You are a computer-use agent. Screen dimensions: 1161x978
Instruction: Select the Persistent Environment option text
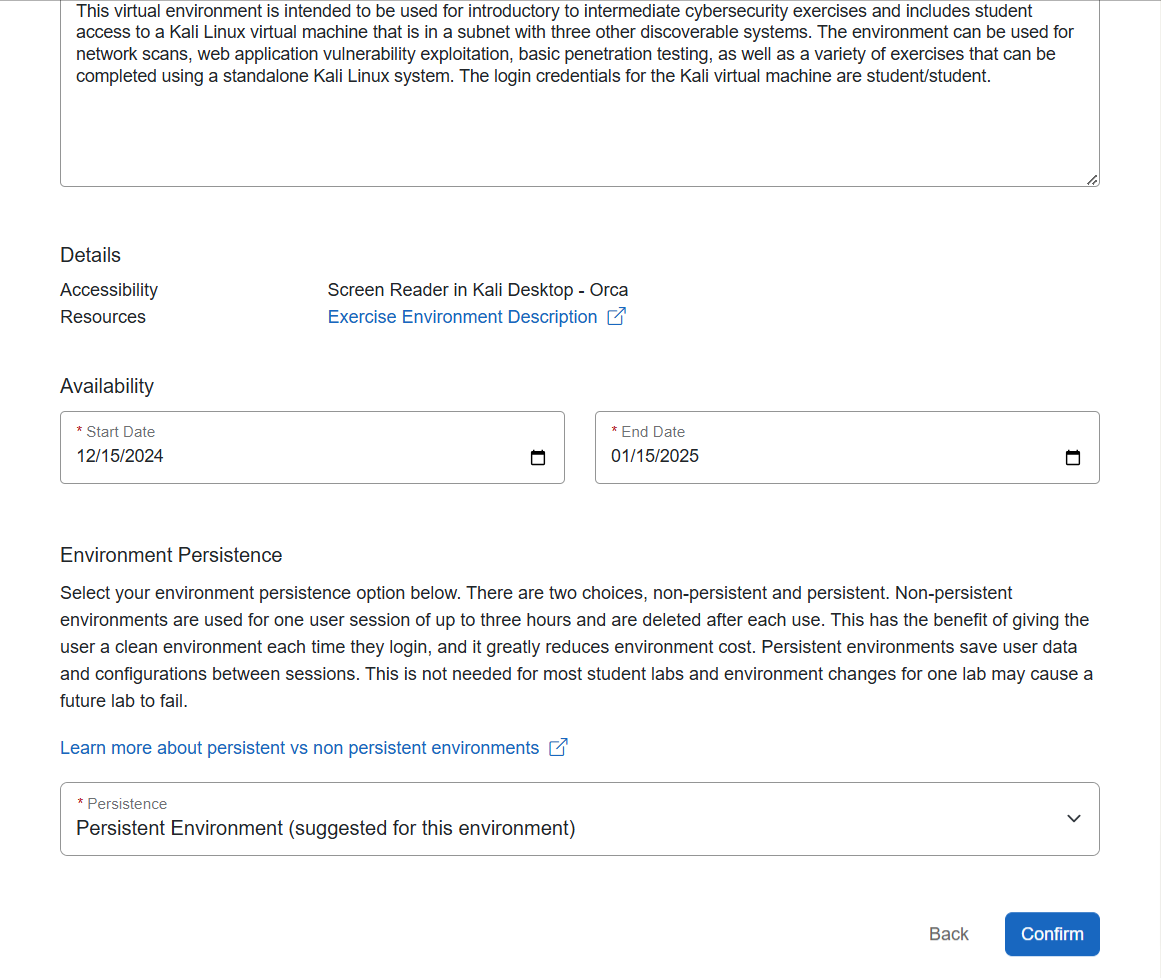tap(326, 828)
